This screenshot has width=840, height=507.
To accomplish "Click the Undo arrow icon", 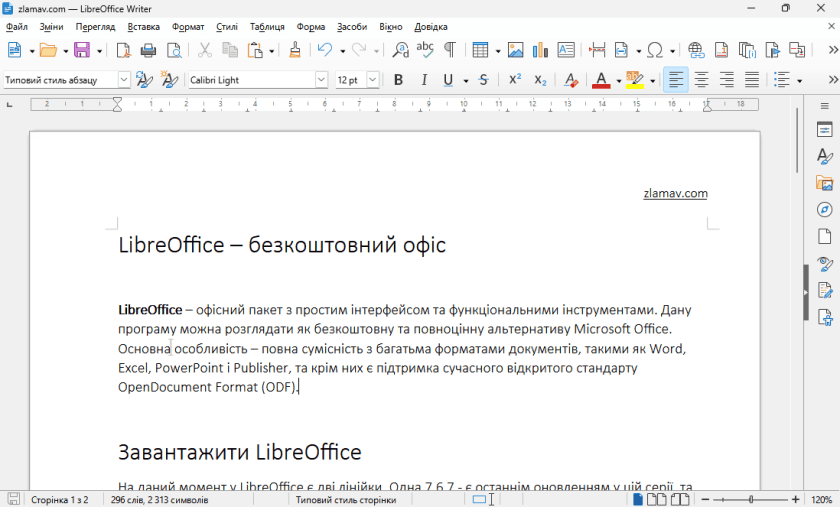I will tap(325, 50).
